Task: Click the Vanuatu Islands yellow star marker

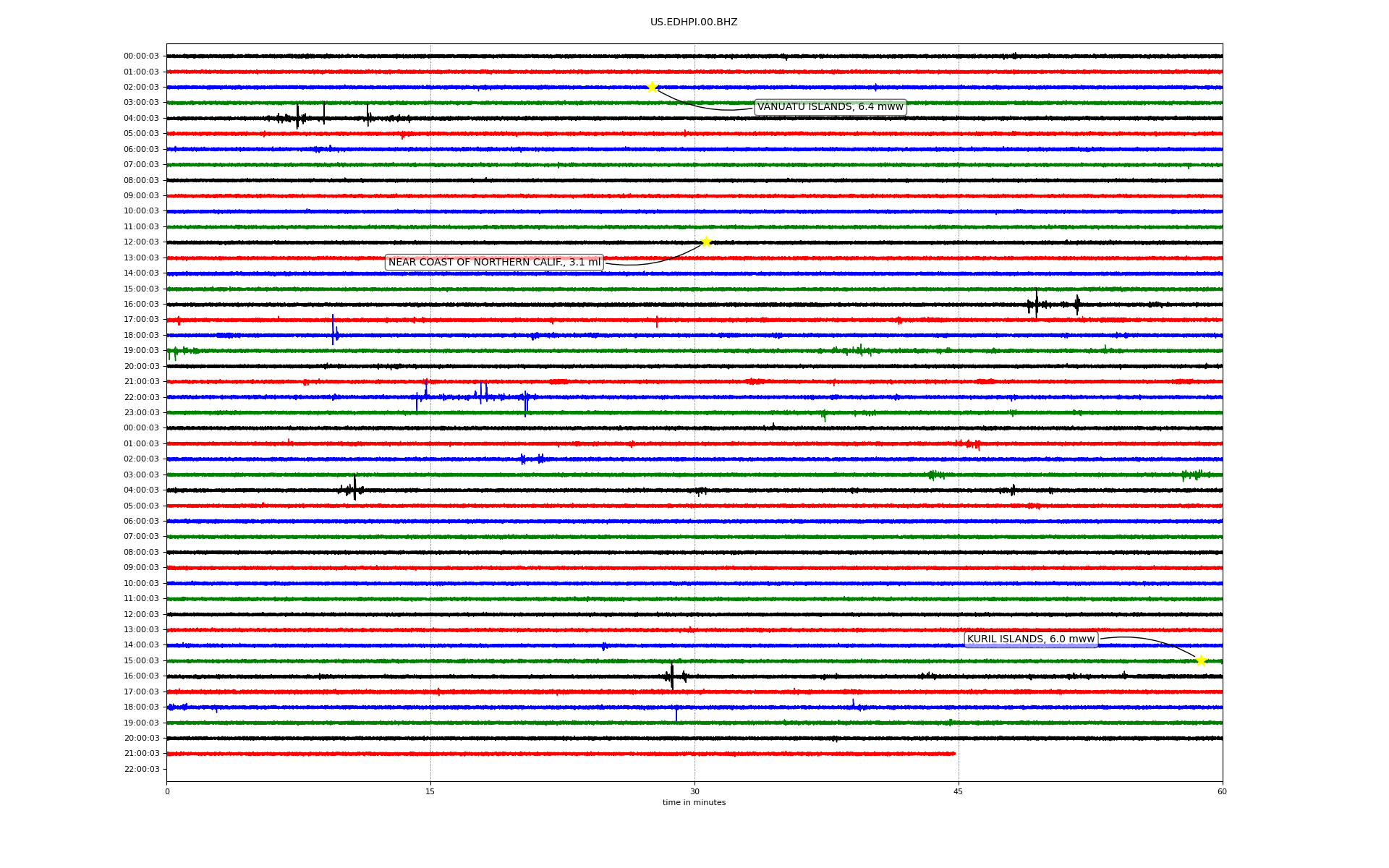Action: click(x=652, y=87)
